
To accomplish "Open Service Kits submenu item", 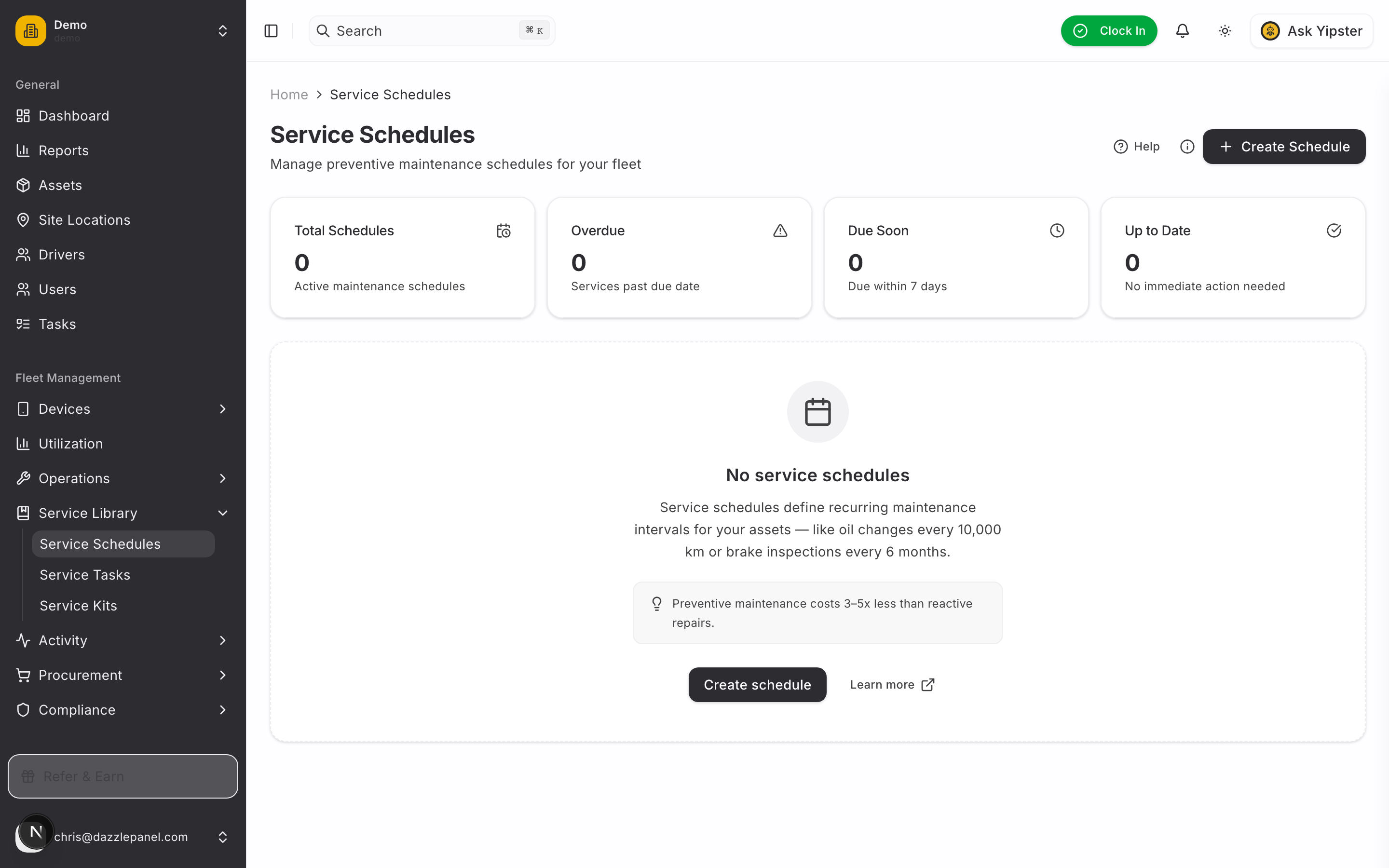I will coord(123,606).
